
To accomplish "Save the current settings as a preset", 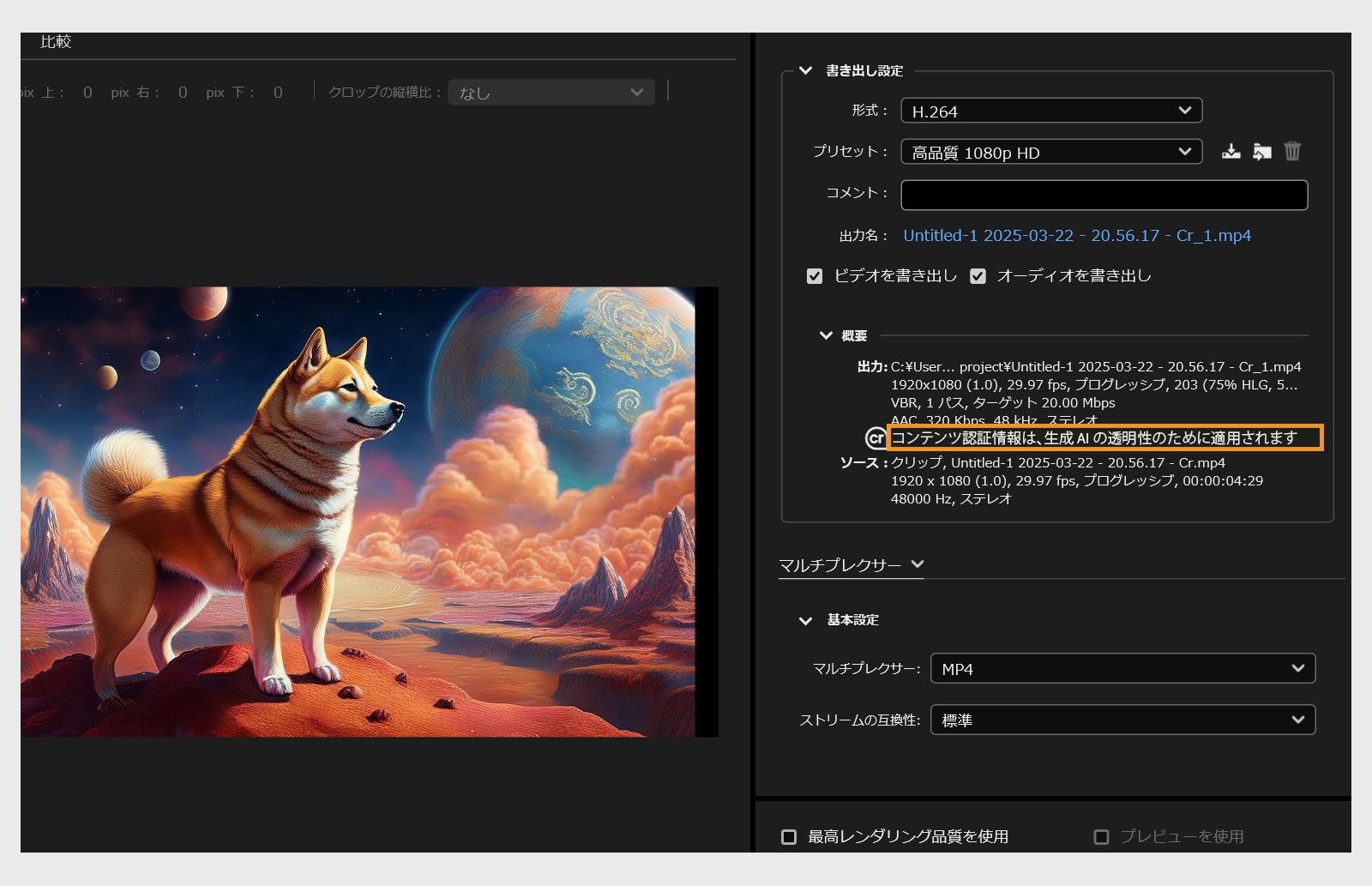I will click(x=1231, y=151).
